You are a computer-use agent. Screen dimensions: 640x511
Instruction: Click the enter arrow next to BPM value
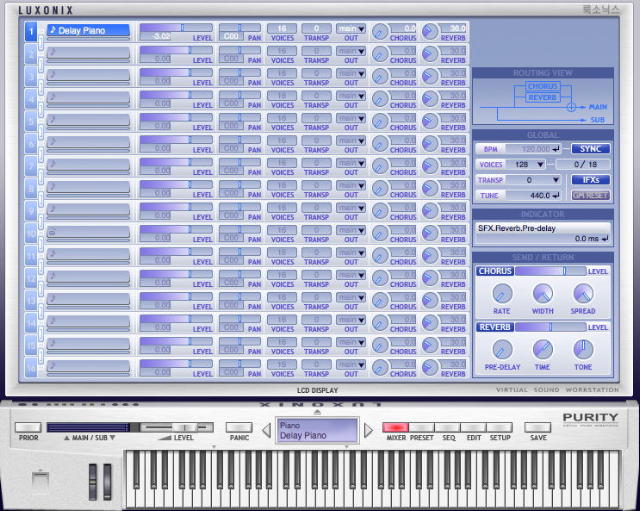tap(556, 149)
